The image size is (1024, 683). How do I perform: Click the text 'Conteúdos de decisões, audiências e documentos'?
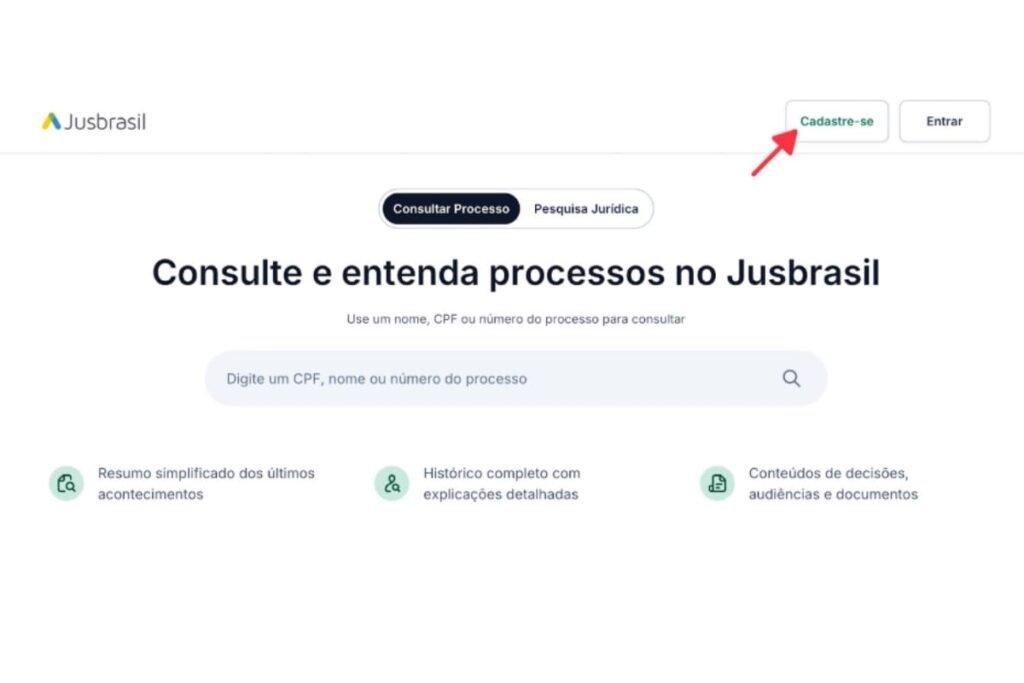(x=833, y=484)
